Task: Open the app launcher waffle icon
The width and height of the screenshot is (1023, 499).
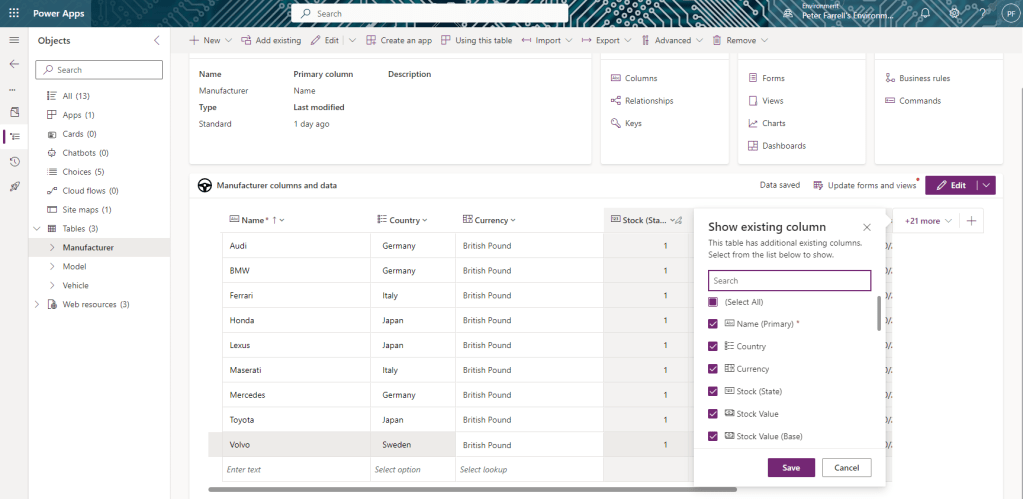Action: click(x=14, y=14)
